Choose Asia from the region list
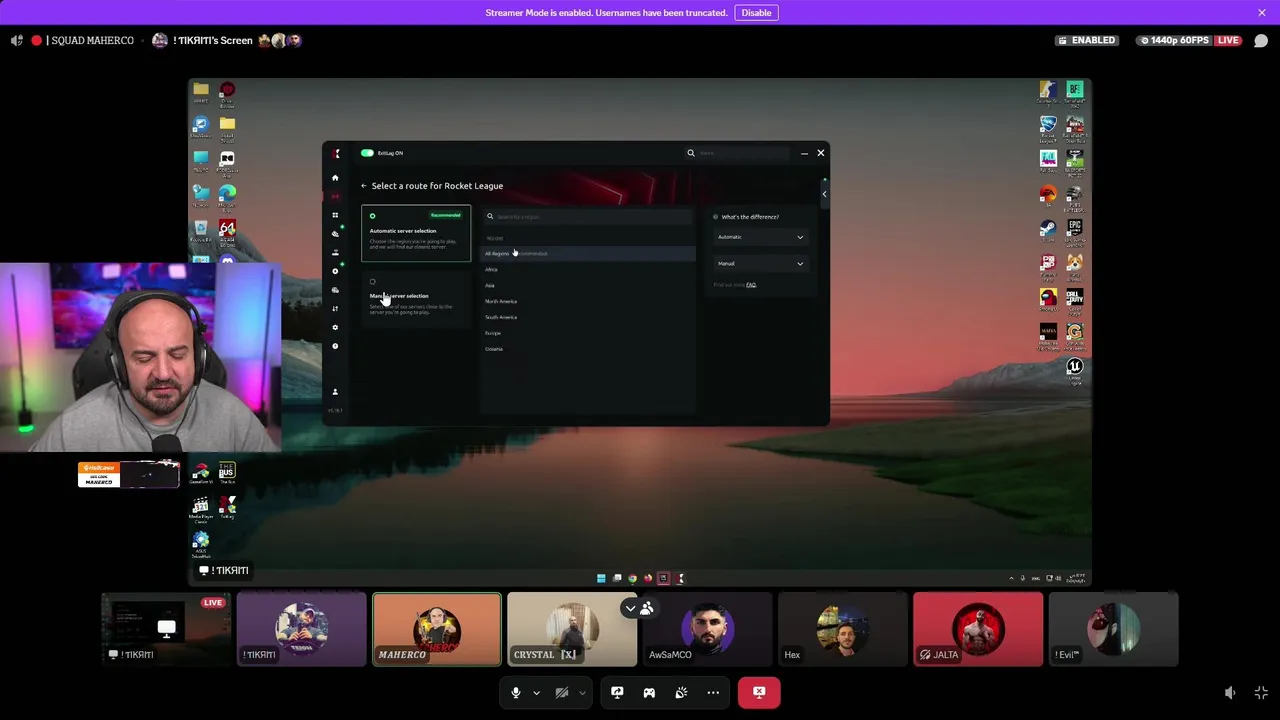This screenshot has width=1280, height=720. pos(589,286)
